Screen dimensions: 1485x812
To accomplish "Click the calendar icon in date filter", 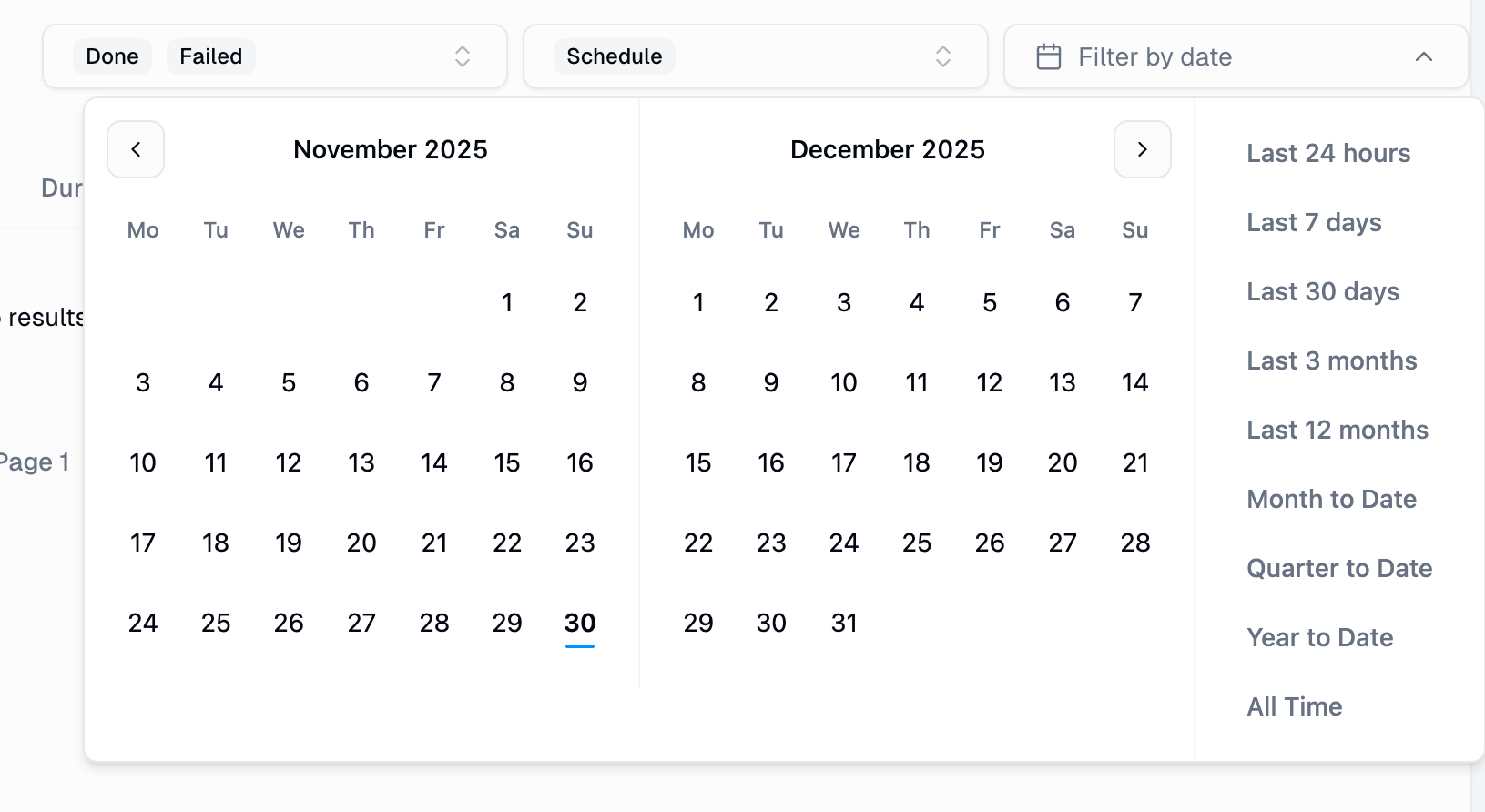I will click(x=1049, y=56).
